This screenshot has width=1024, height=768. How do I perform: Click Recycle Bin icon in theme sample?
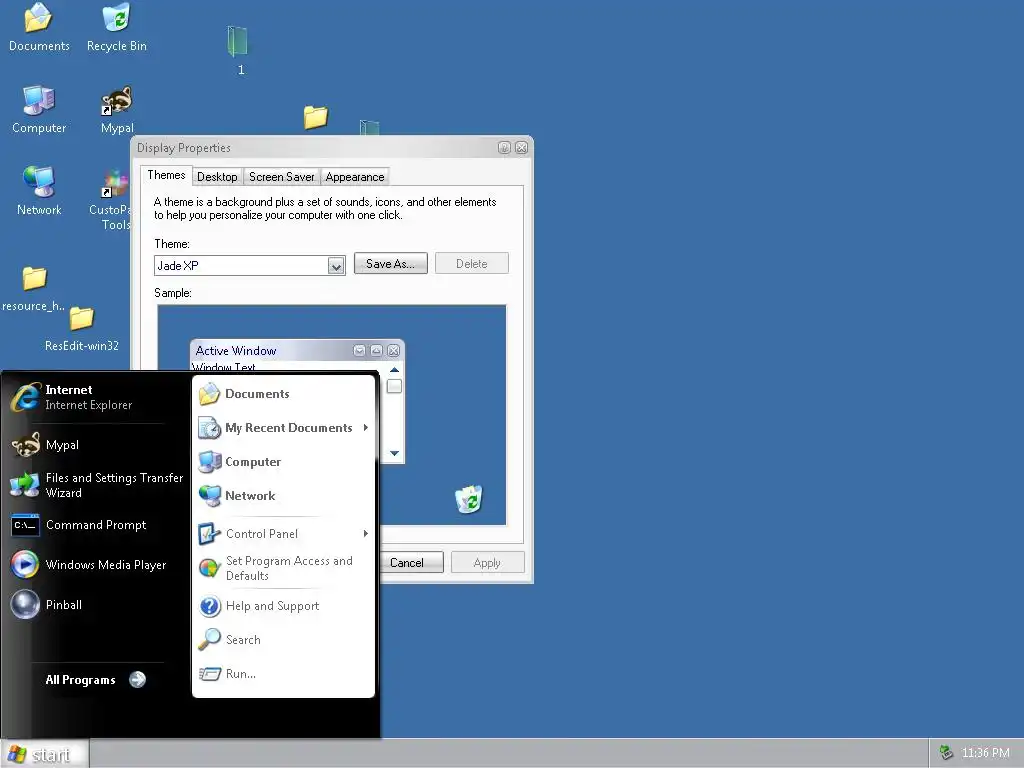[x=468, y=500]
